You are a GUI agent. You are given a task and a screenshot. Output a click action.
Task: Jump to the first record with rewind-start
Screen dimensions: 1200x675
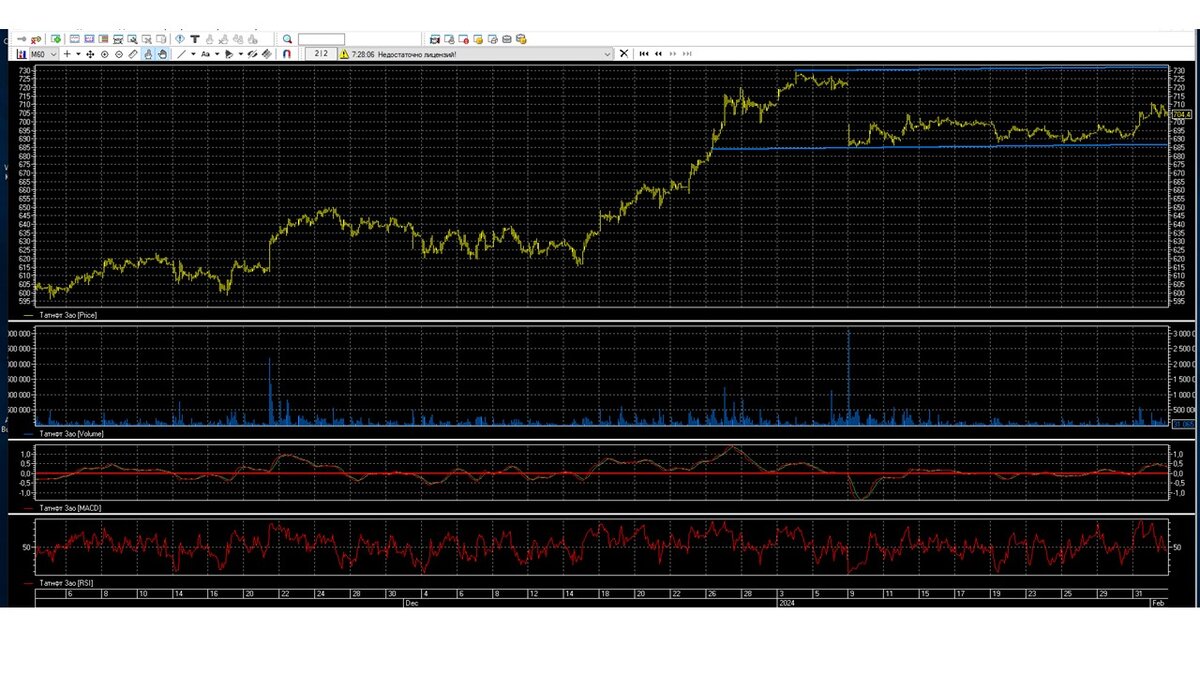pyautogui.click(x=644, y=54)
